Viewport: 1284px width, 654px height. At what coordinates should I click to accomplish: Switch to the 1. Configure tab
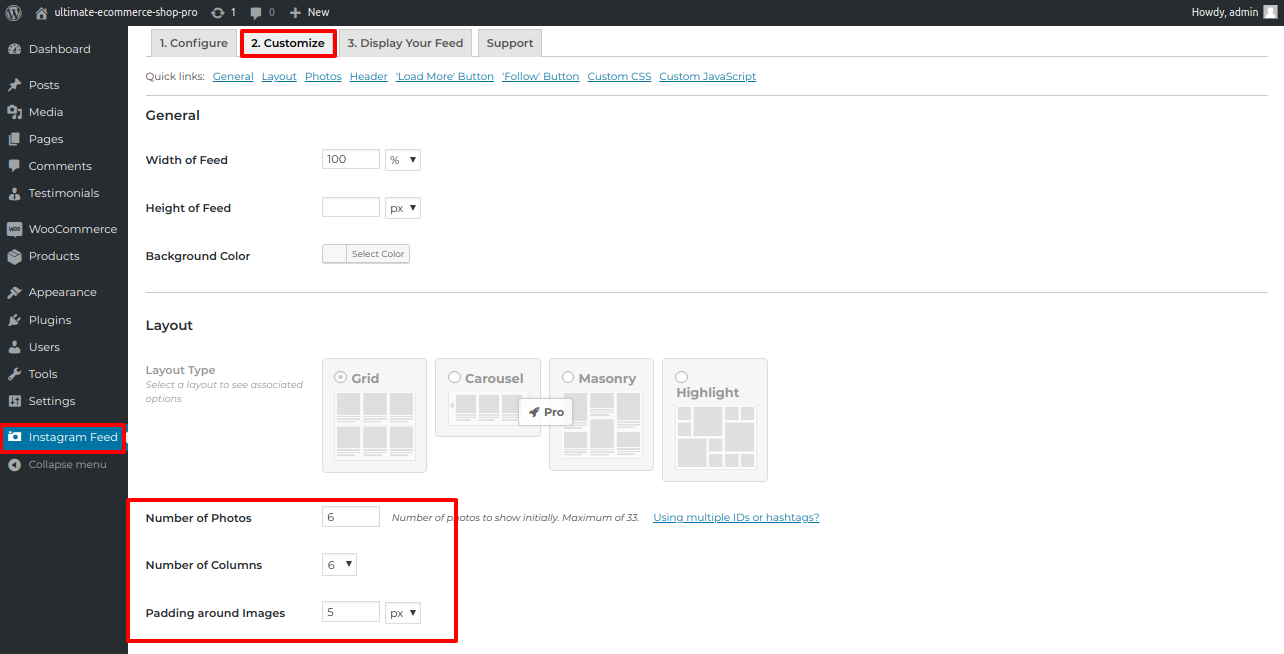[x=194, y=43]
